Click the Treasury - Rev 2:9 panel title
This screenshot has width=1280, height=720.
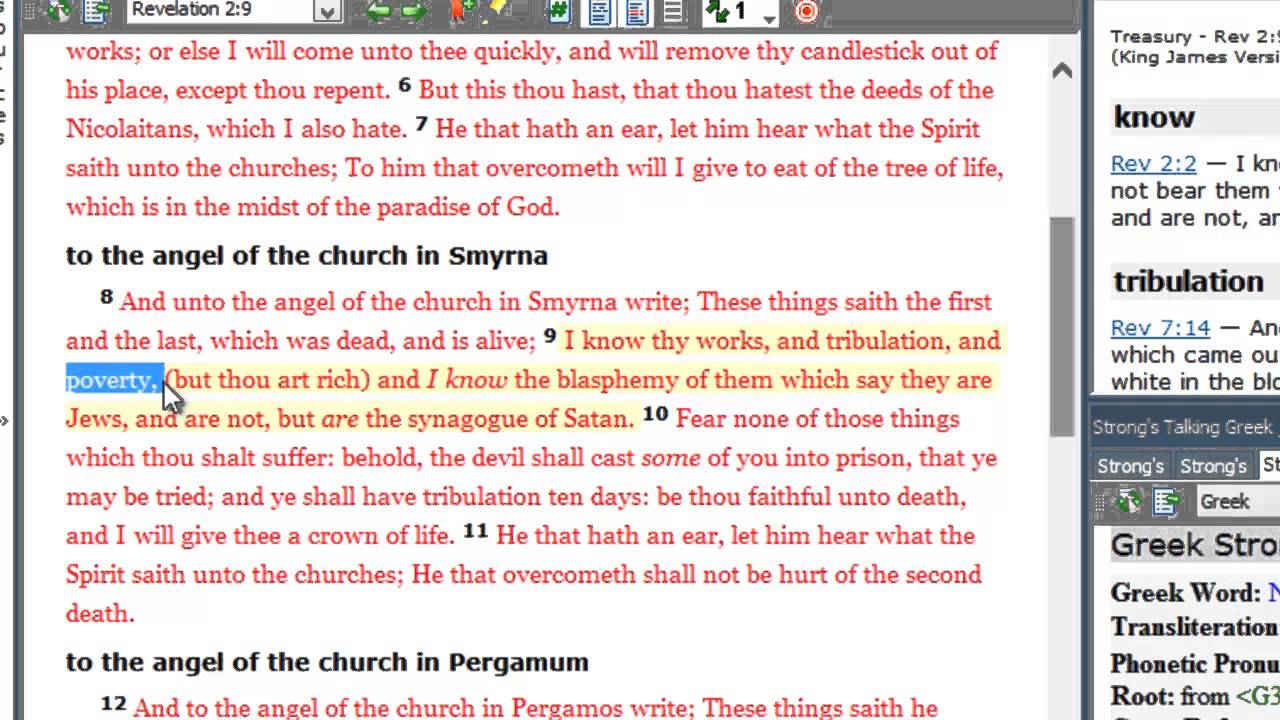(1194, 36)
